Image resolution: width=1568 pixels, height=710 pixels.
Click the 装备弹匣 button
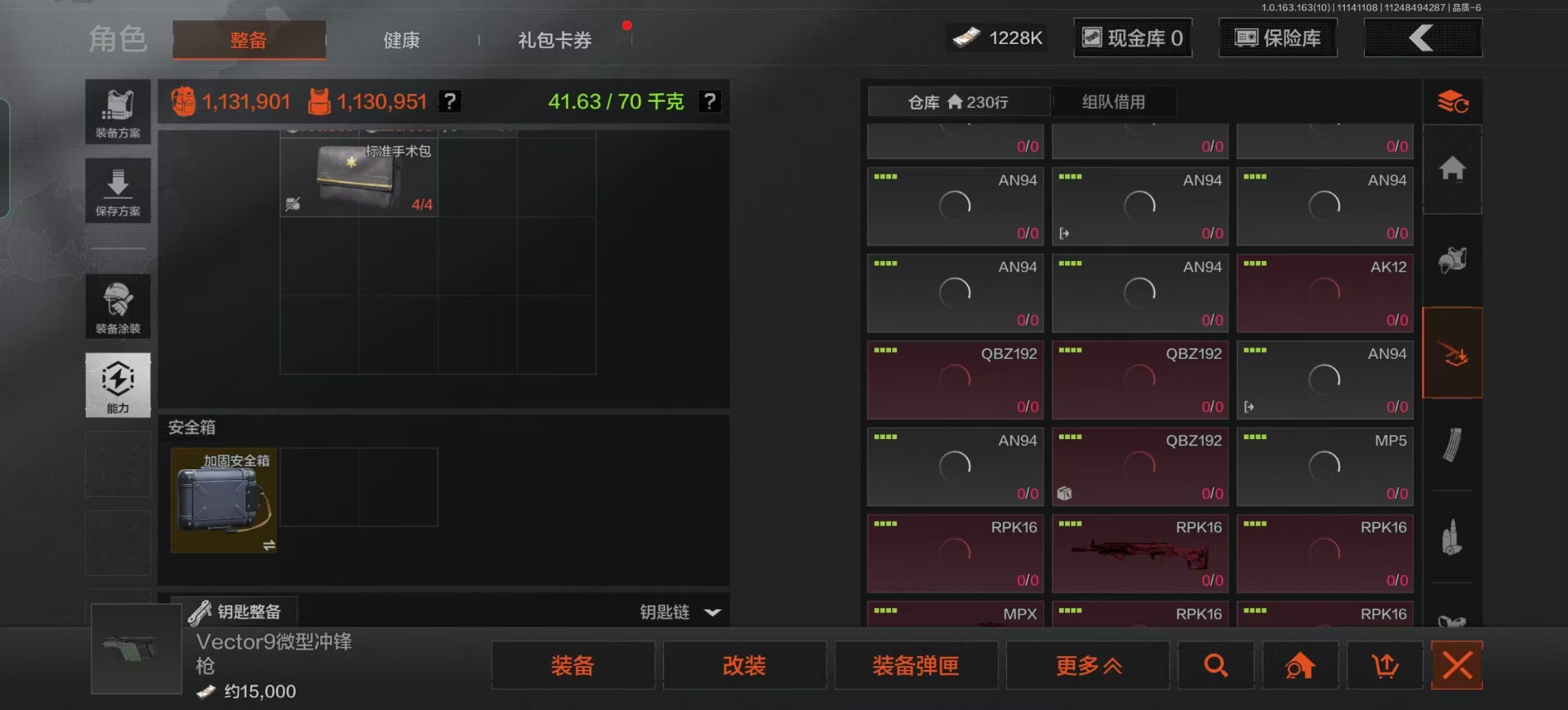[x=915, y=665]
